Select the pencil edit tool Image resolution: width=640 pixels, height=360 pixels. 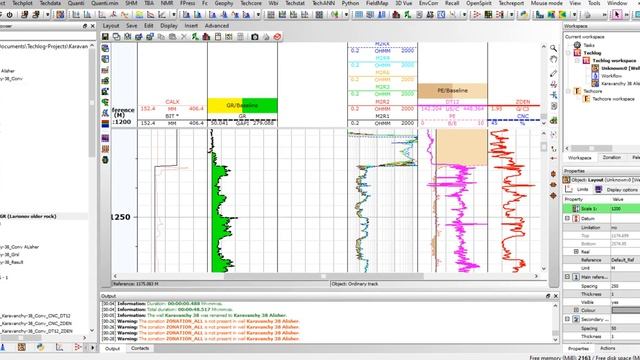pos(553,73)
